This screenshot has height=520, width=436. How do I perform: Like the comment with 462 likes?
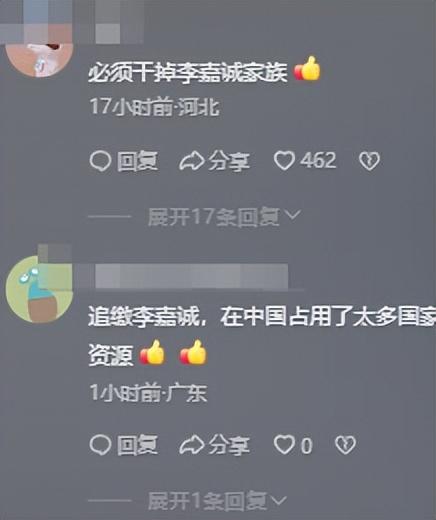coord(284,161)
